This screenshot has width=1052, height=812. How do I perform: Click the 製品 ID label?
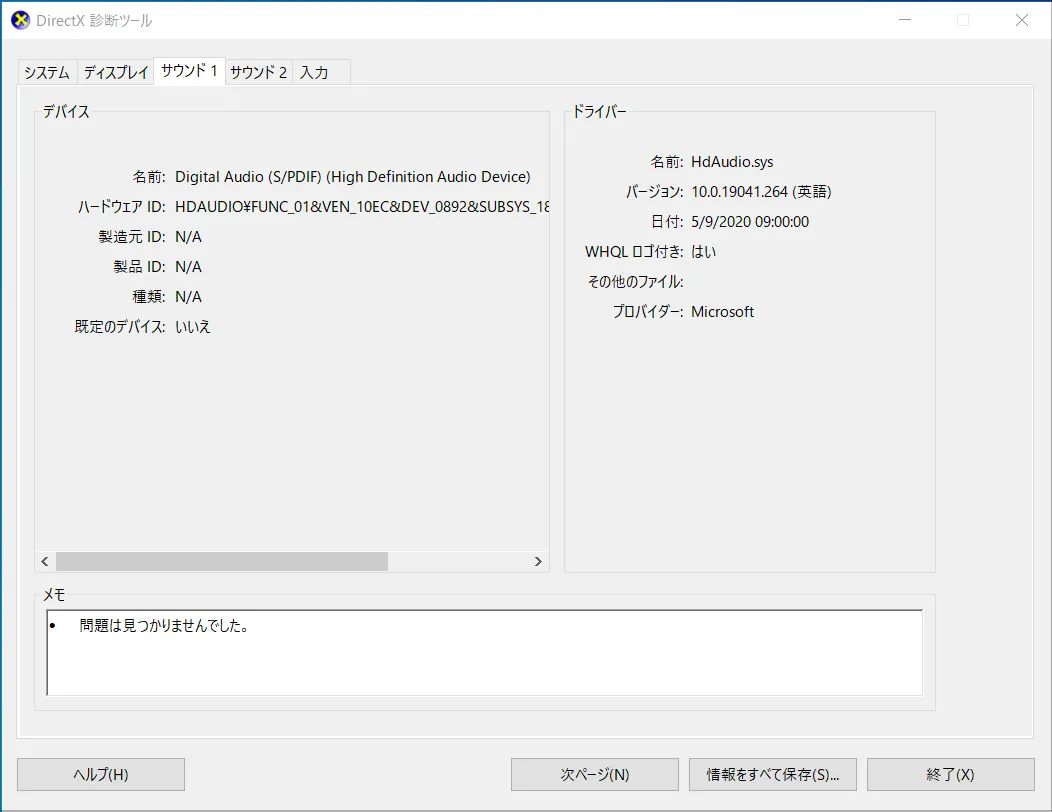click(x=139, y=267)
